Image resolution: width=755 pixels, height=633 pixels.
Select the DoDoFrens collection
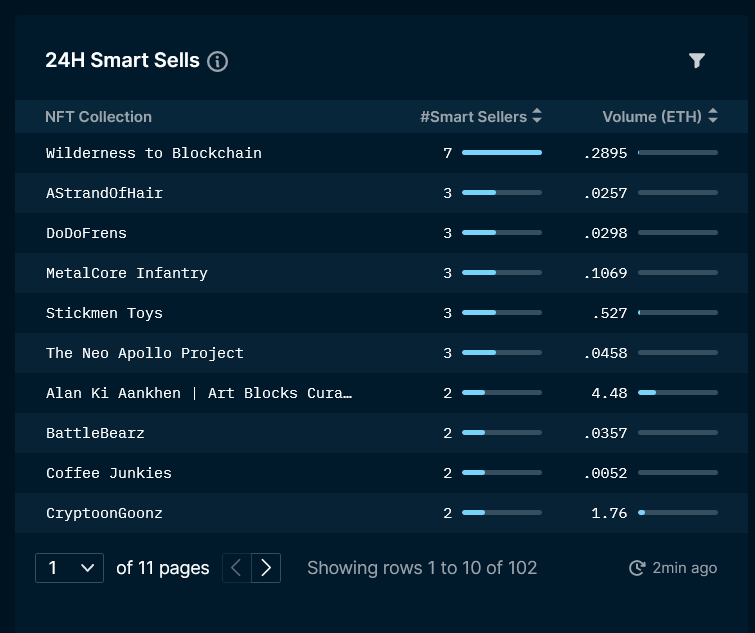[86, 233]
